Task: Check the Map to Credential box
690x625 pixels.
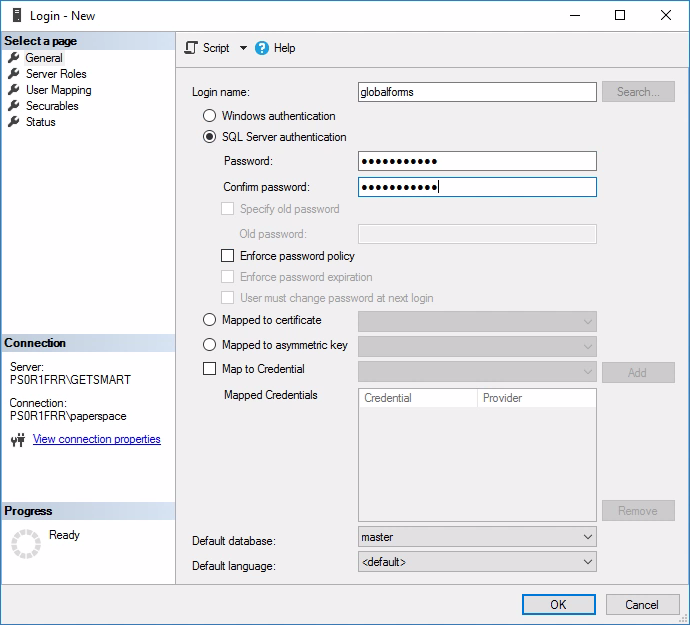Action: tap(210, 369)
